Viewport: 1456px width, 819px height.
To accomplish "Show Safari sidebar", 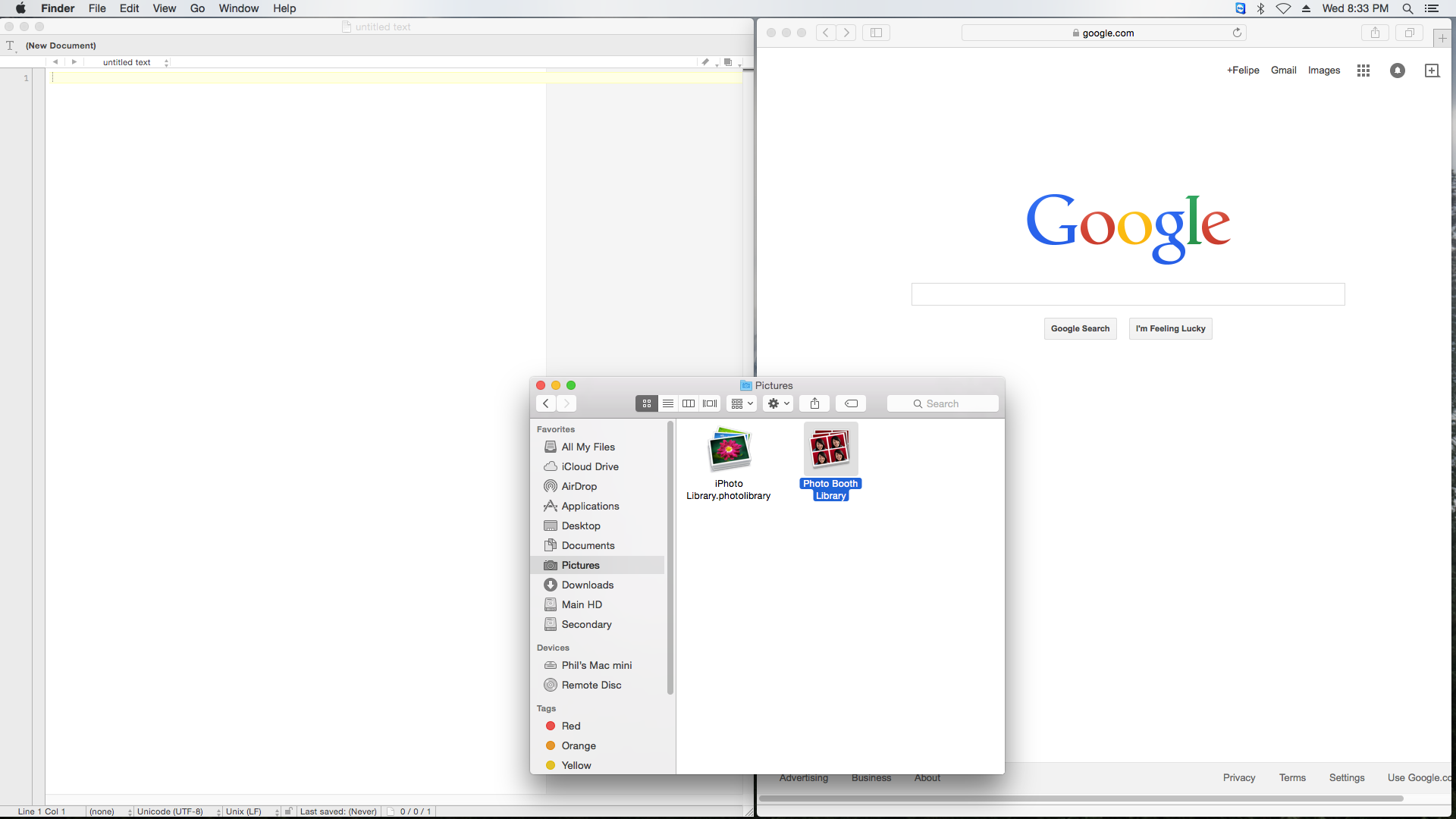I will tap(876, 33).
